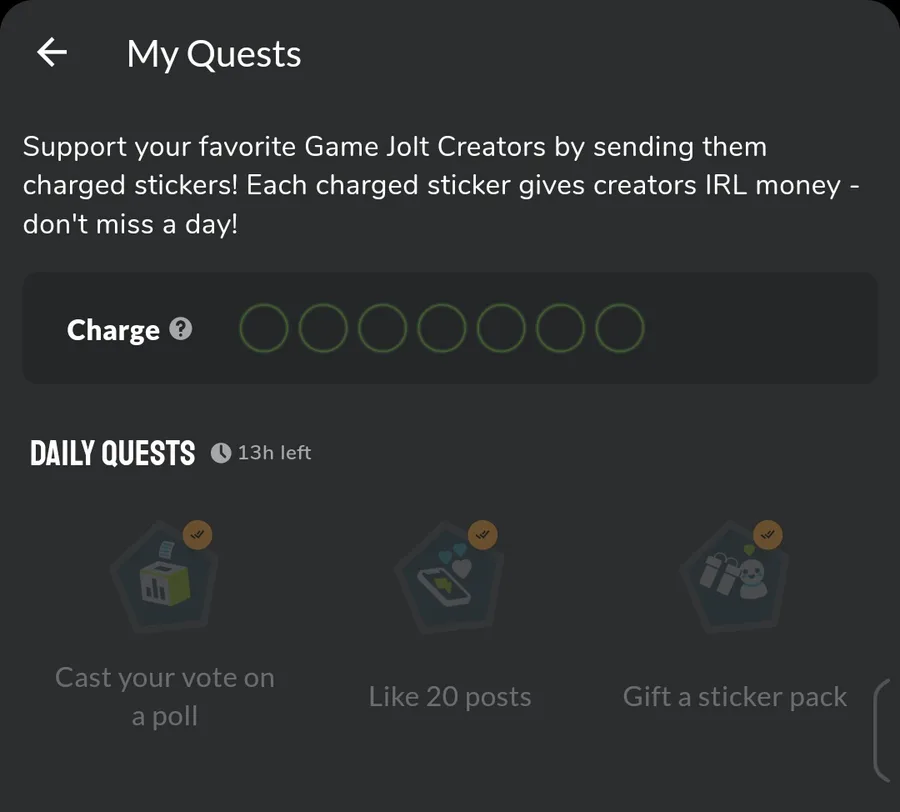Tap the completed checkmark on the Like quest

click(x=483, y=536)
